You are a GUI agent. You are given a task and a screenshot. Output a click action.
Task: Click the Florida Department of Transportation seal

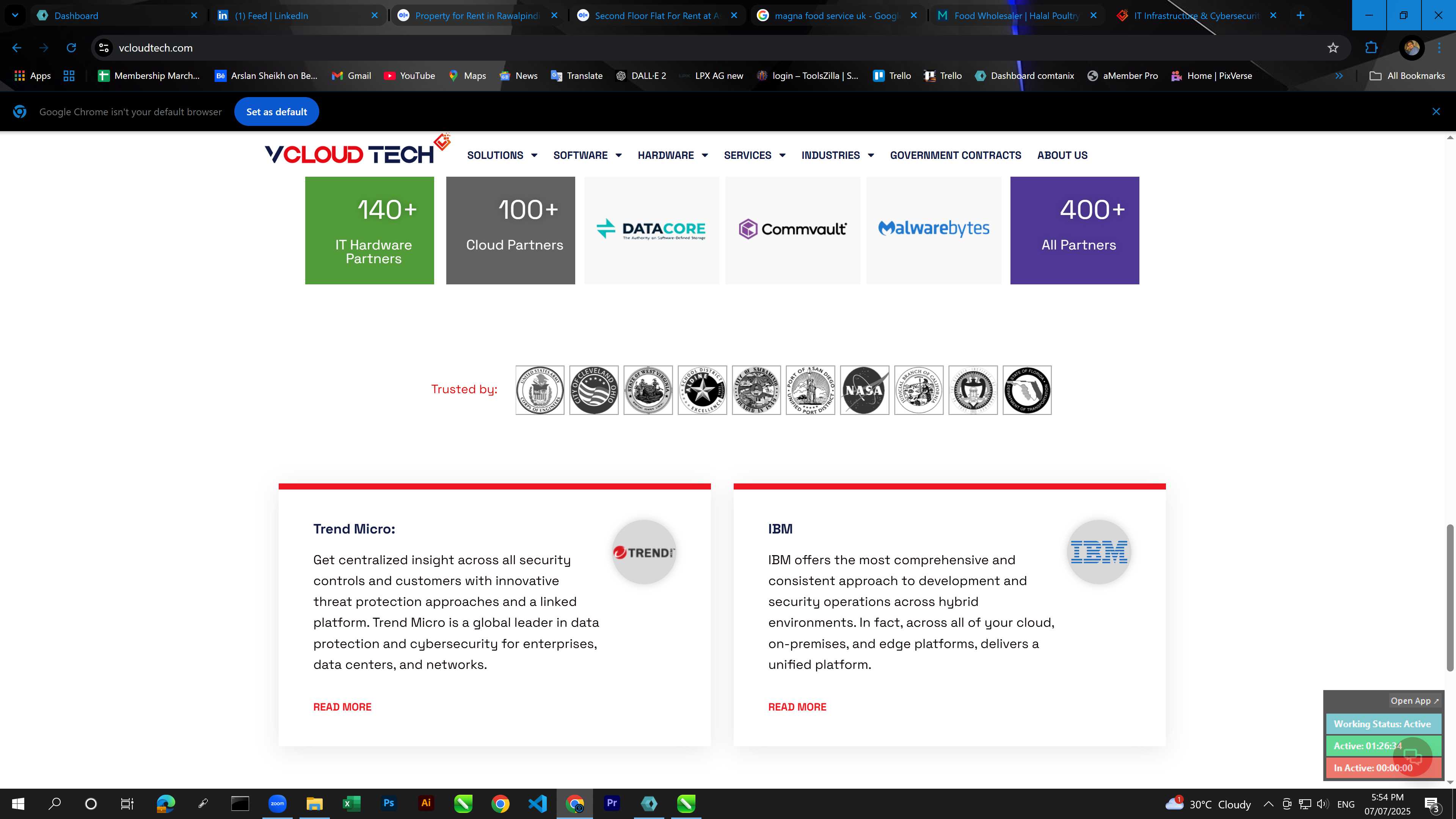[x=1027, y=390]
